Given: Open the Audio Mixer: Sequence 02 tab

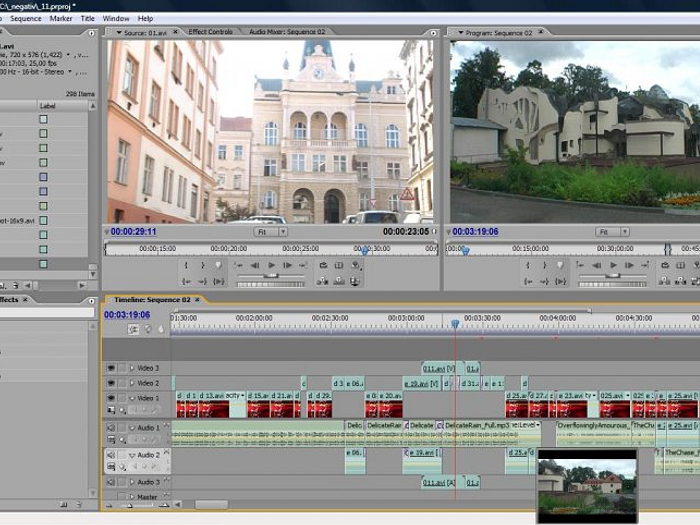Looking at the screenshot, I should [x=287, y=32].
